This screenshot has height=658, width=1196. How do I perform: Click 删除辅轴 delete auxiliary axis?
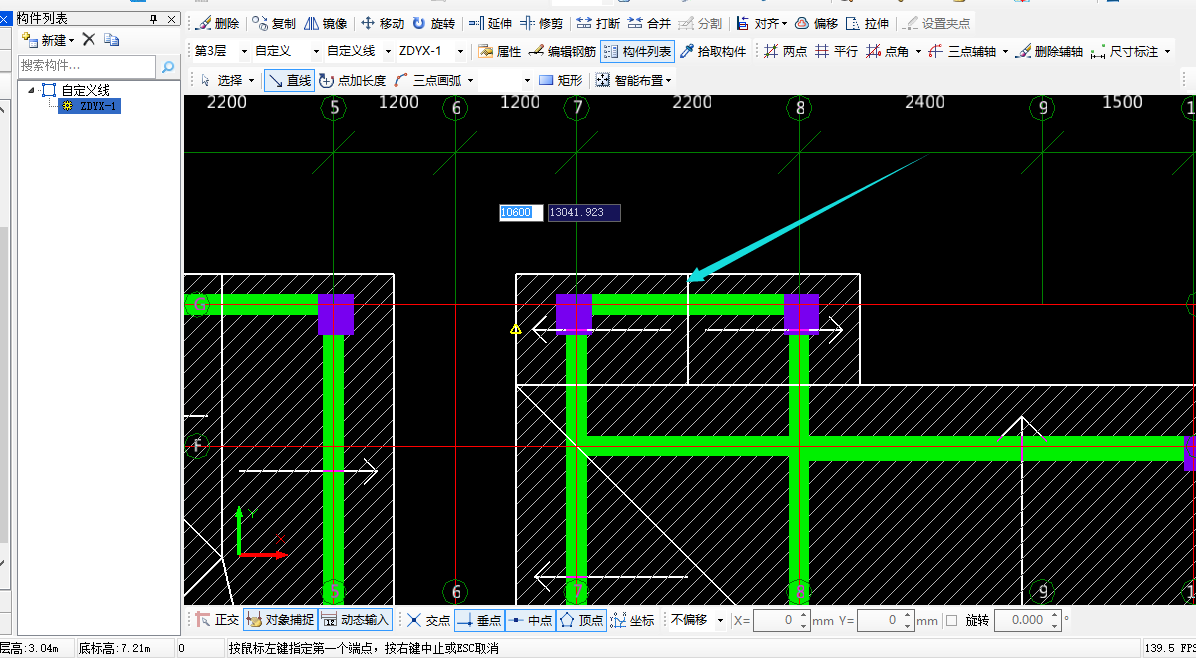point(1050,51)
